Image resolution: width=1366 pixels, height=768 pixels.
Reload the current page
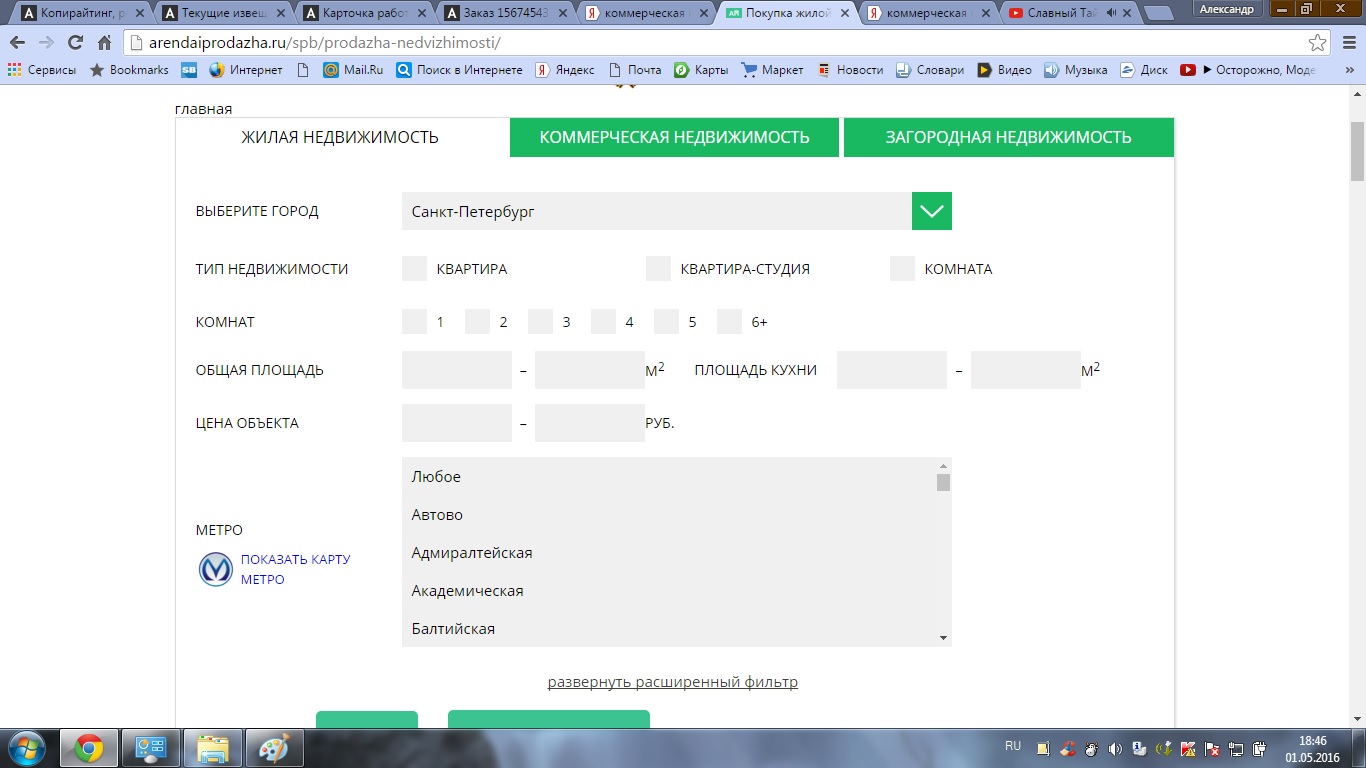75,43
